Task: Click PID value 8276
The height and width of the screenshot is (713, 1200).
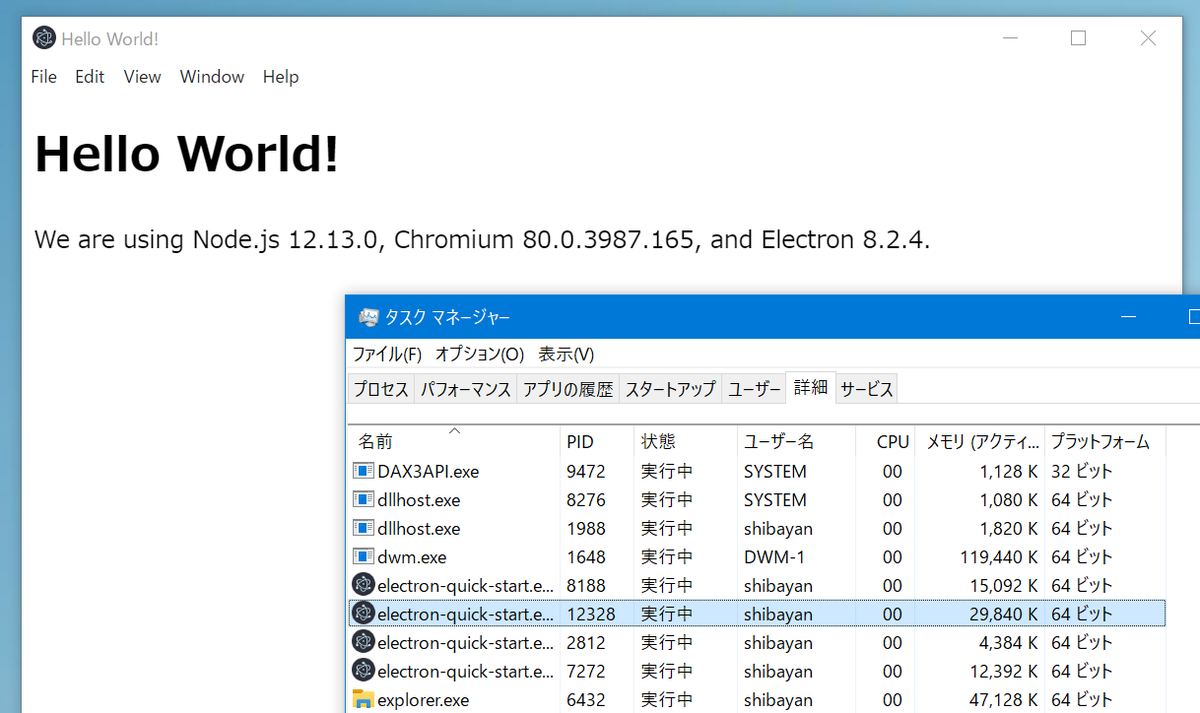Action: 586,500
